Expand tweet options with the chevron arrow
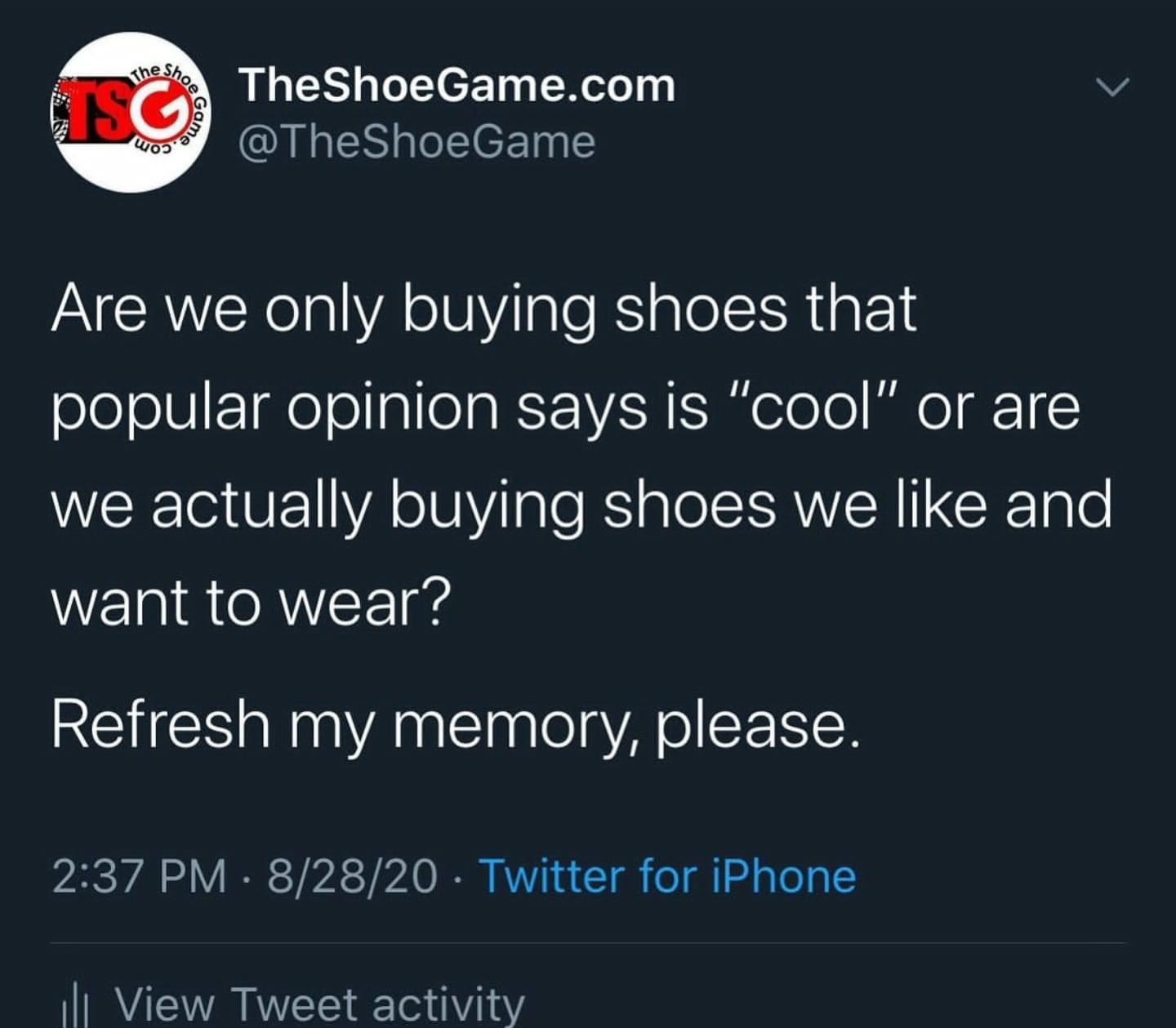1176x1028 pixels. click(1112, 87)
